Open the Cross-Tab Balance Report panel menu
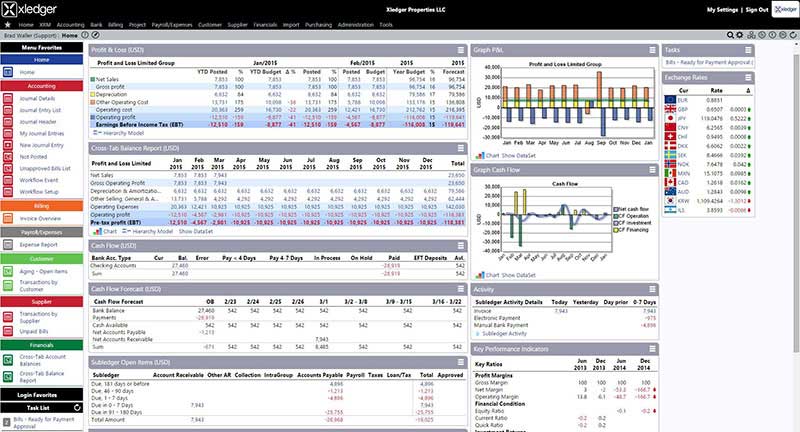 coord(461,148)
